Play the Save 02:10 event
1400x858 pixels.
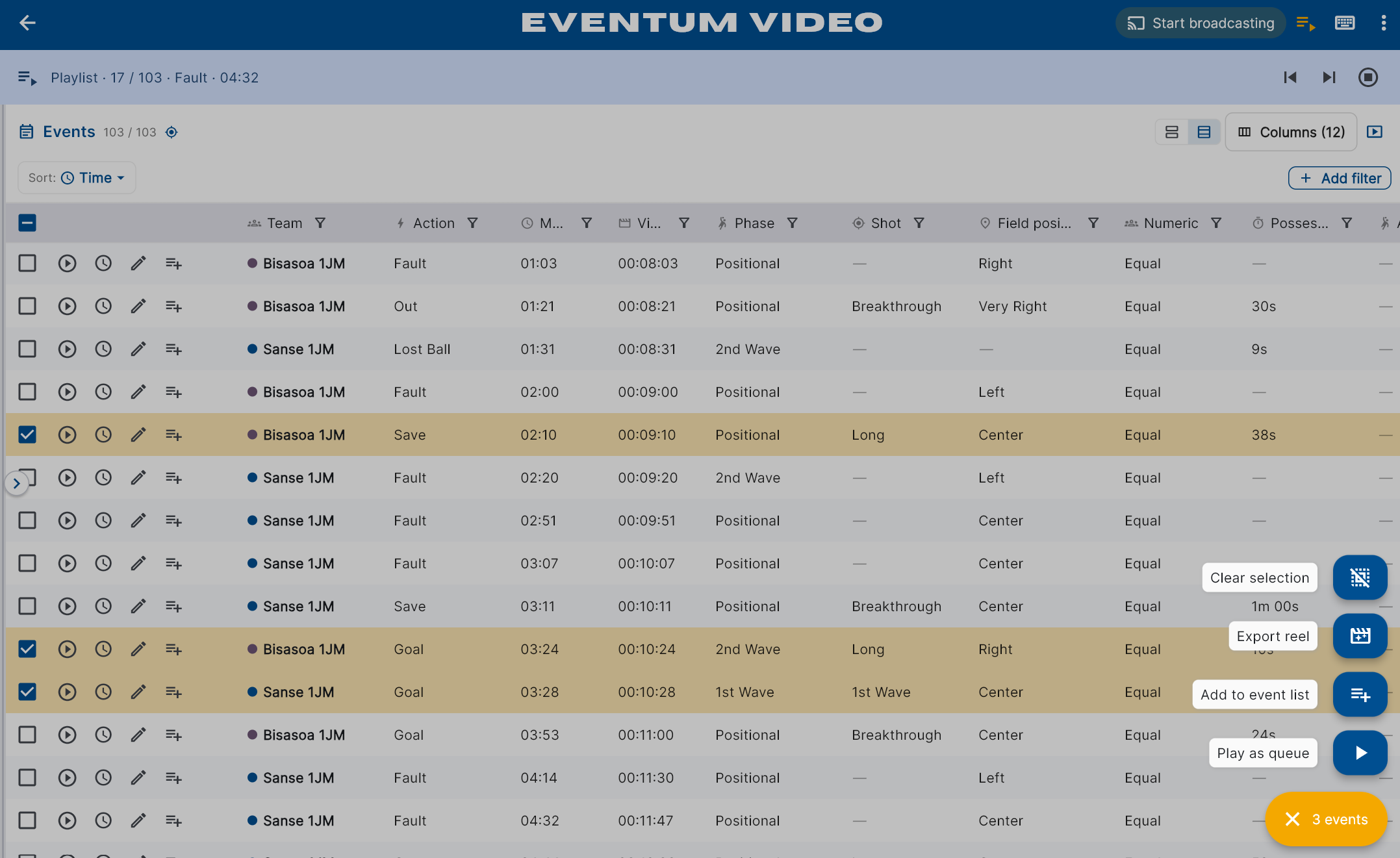[67, 435]
